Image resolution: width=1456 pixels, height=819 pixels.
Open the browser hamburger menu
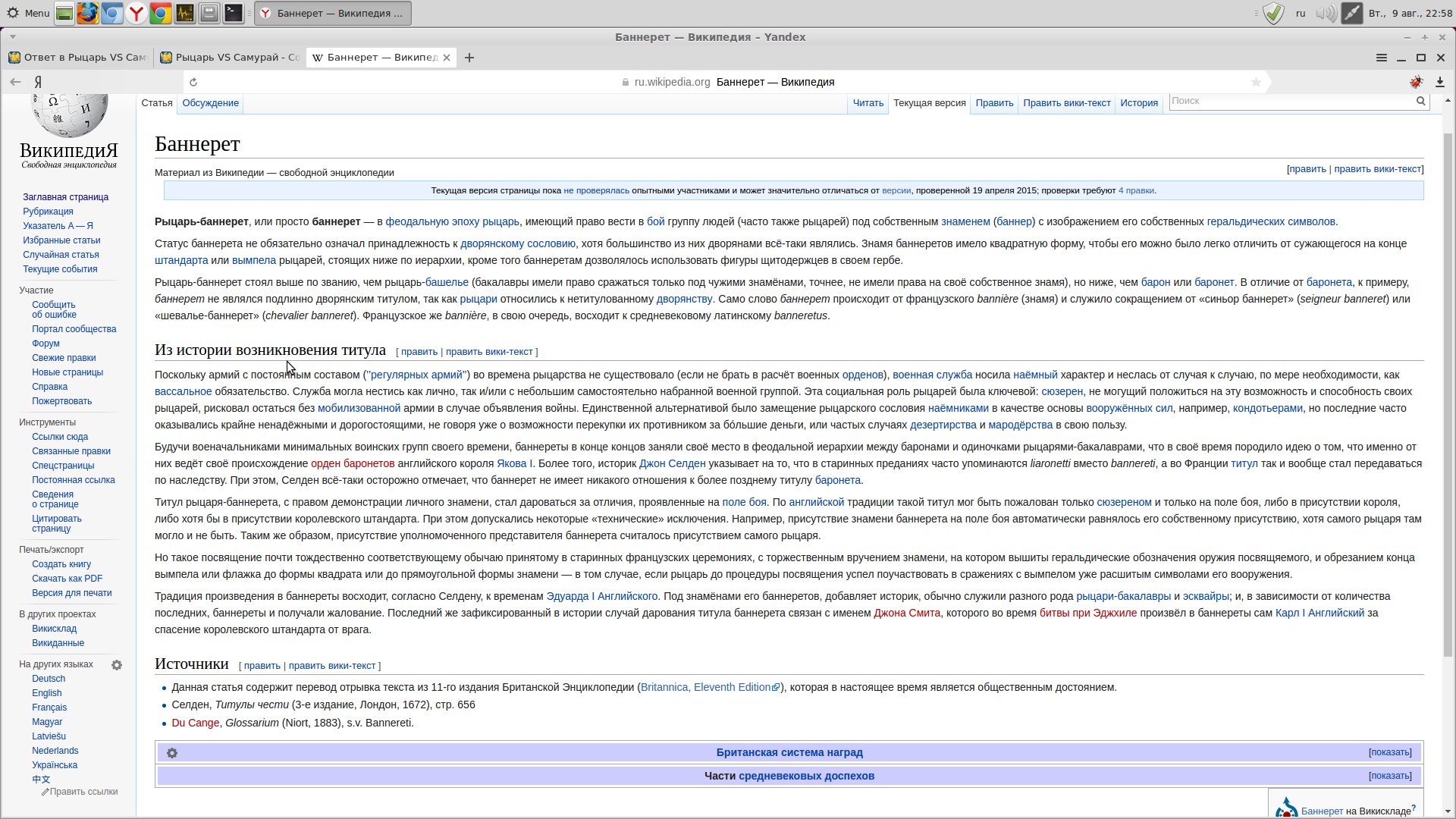(x=1382, y=58)
